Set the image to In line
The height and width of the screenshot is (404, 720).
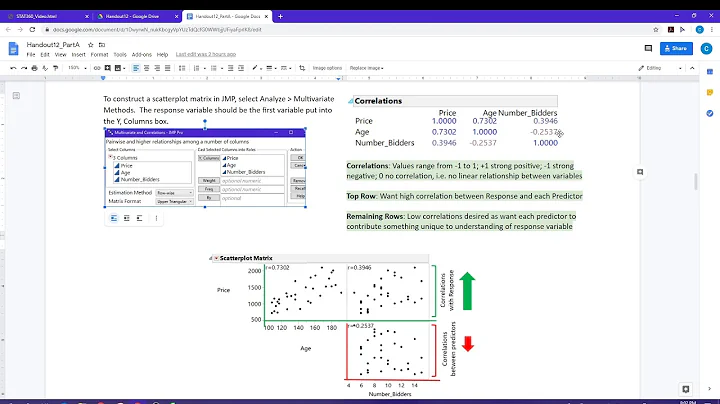click(x=114, y=218)
